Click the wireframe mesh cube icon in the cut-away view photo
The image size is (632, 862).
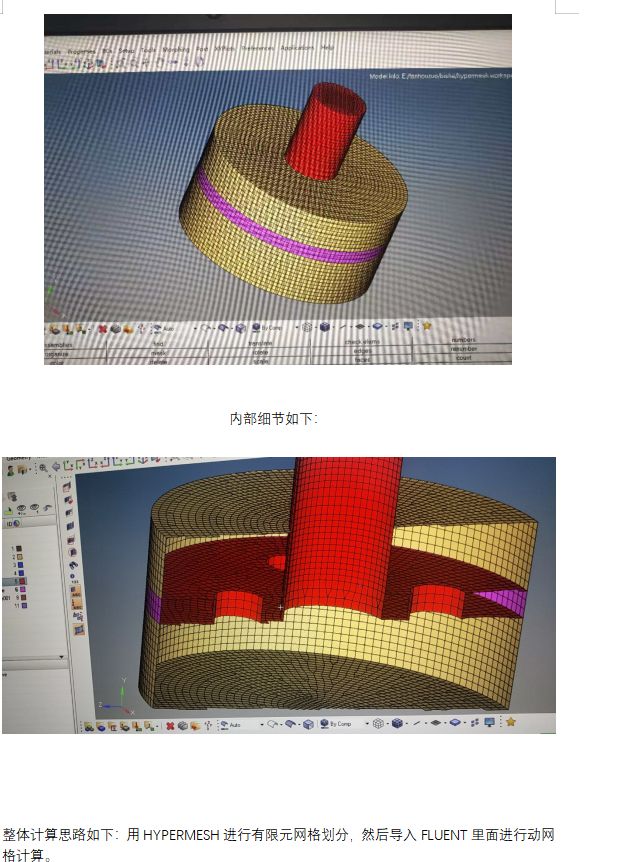378,723
